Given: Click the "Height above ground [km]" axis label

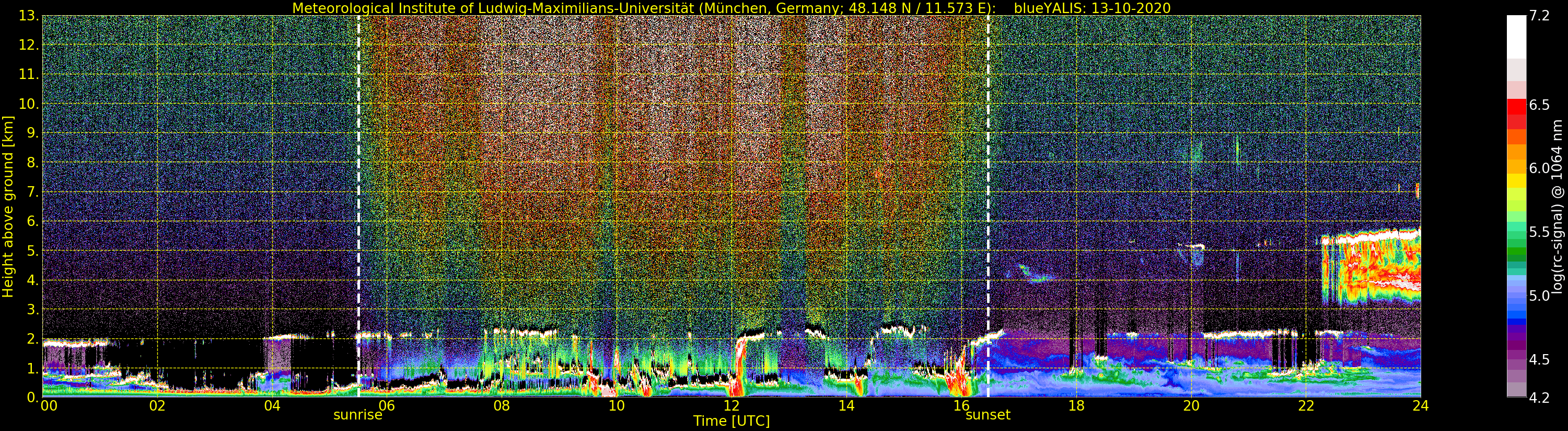Looking at the screenshot, I should tap(8, 206).
